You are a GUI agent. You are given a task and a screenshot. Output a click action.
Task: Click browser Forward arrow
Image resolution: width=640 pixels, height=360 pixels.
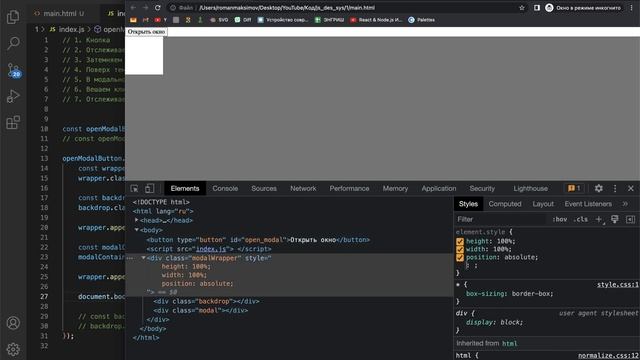coord(145,7)
